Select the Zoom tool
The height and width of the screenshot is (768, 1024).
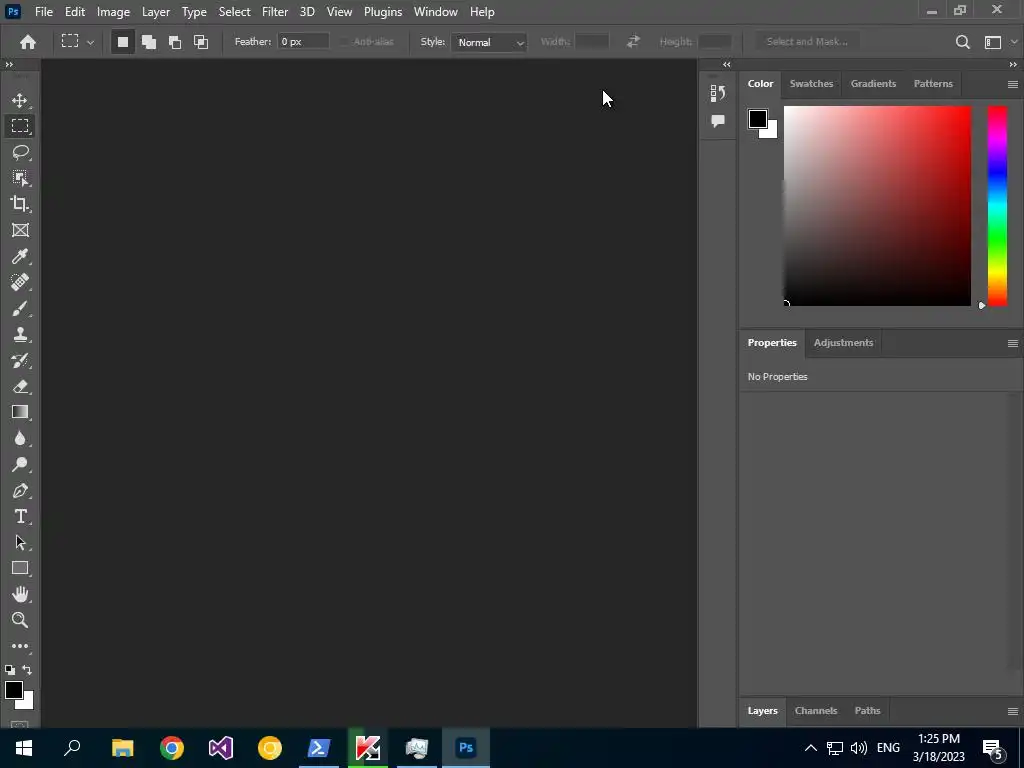click(x=20, y=620)
